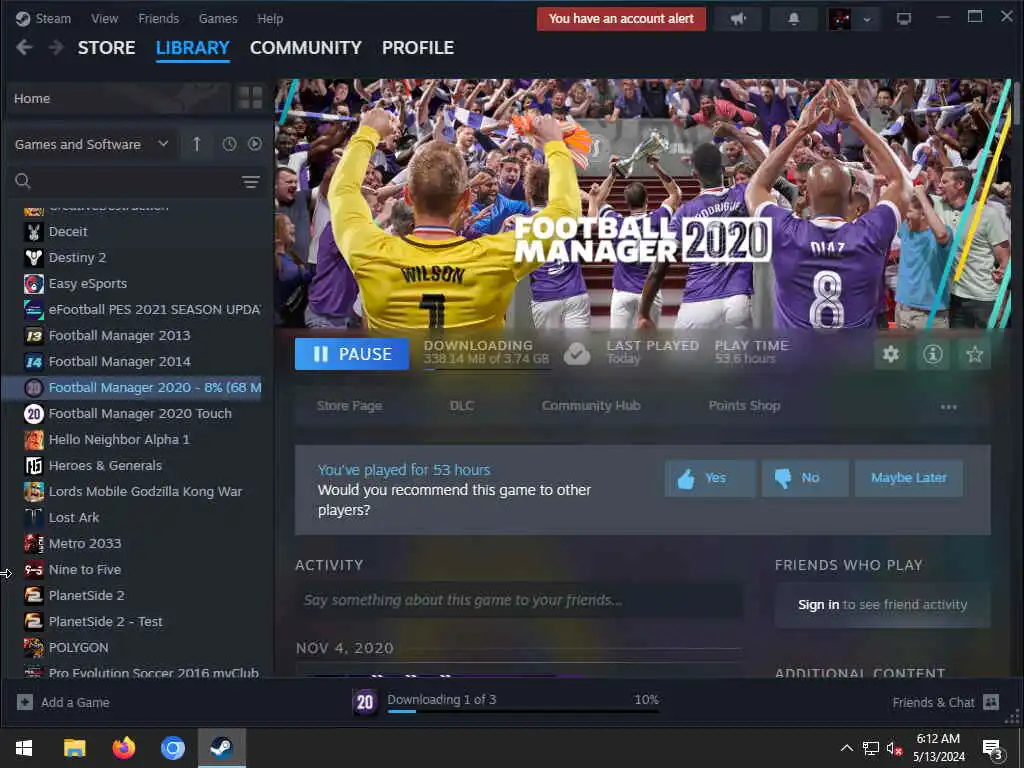Open the View menu
Screen dimensions: 1024x768
(104, 18)
